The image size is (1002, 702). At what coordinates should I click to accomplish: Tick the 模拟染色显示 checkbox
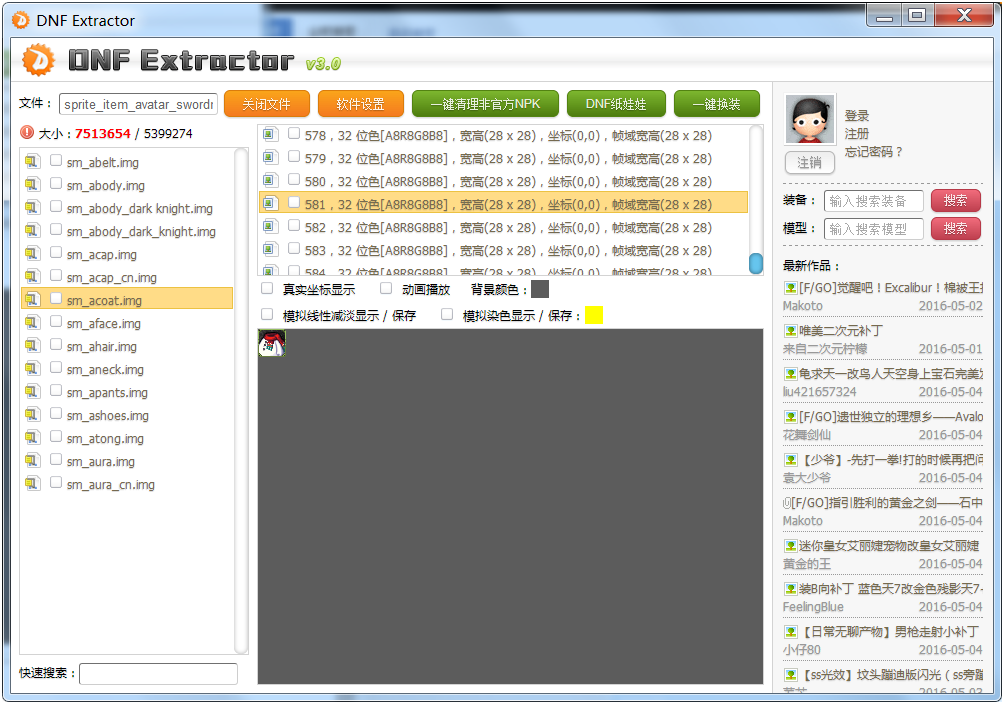pos(447,315)
